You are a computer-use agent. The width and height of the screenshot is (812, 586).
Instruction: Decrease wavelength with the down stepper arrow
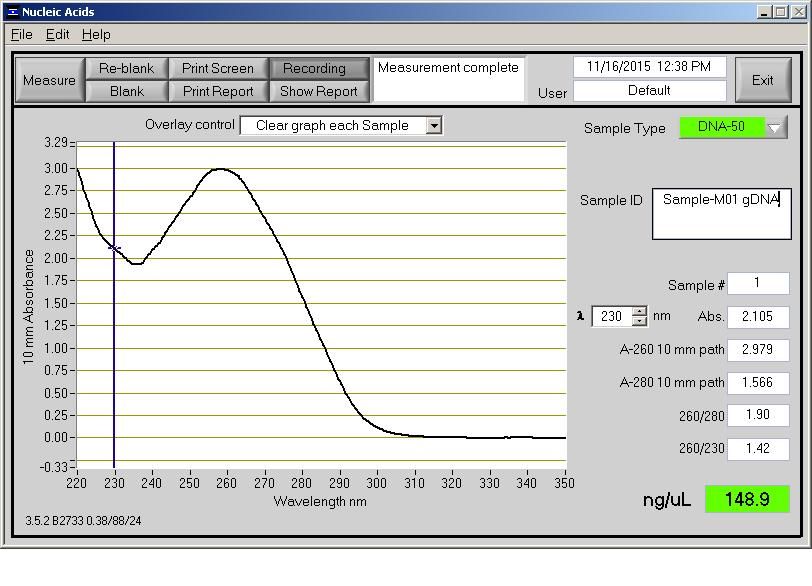pyautogui.click(x=640, y=321)
